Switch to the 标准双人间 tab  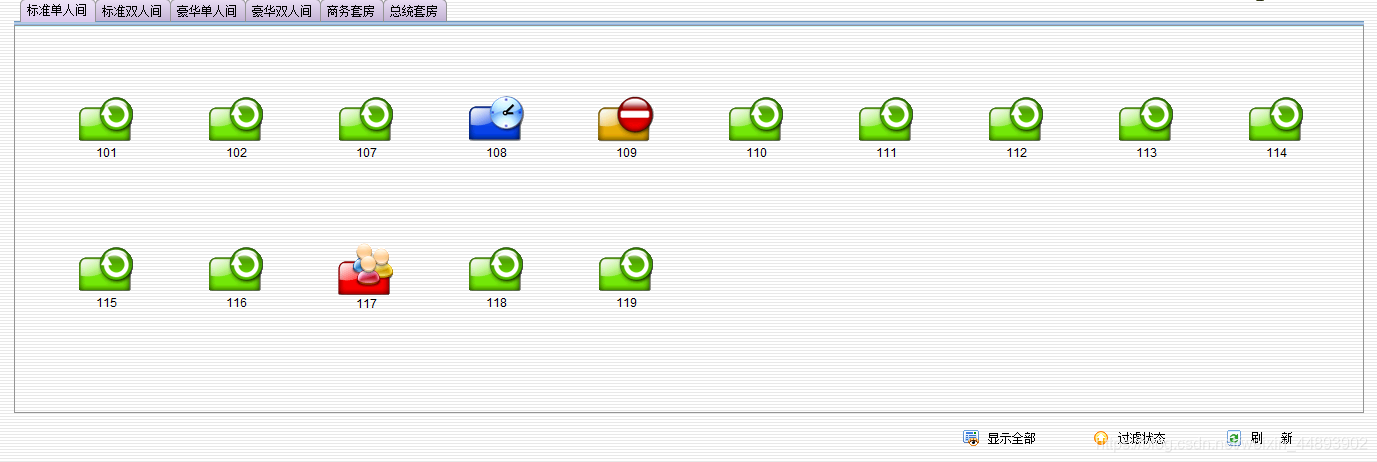(x=132, y=12)
